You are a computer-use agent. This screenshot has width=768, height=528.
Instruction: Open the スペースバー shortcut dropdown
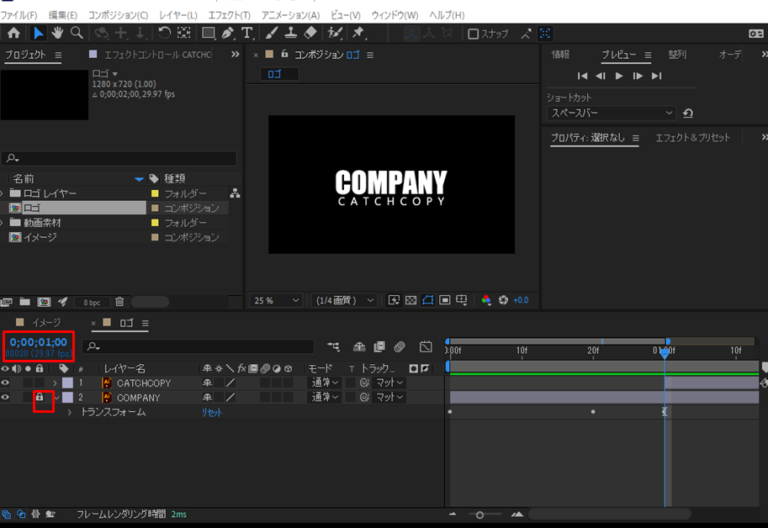[x=611, y=113]
